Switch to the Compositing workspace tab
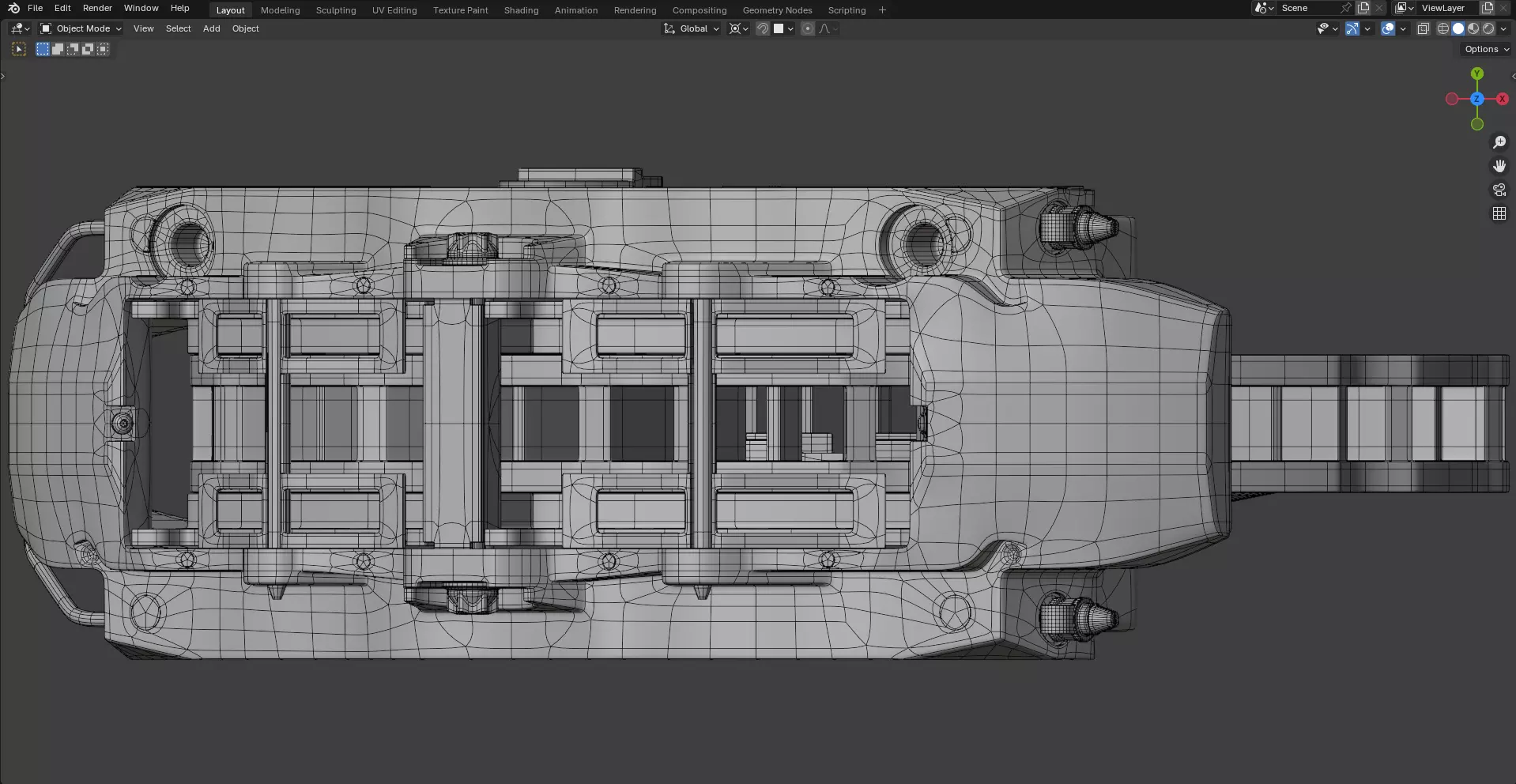 click(700, 10)
